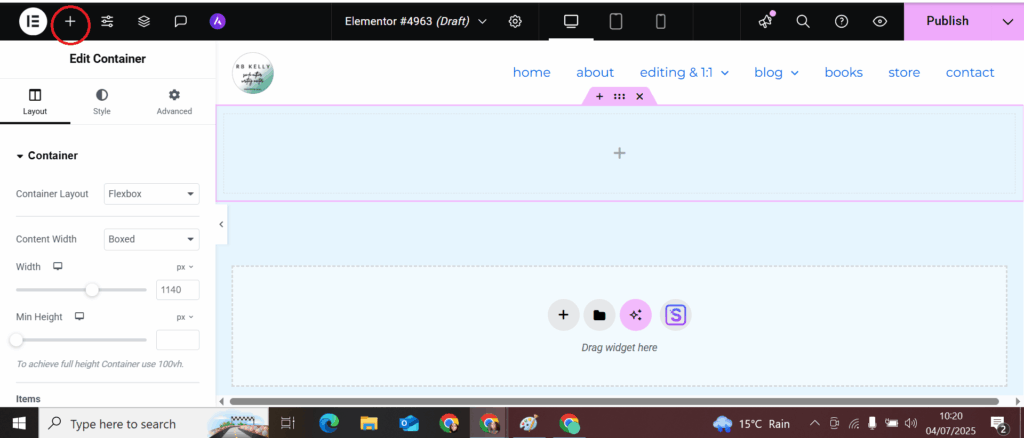Click the What's New megaphone icon
The width and height of the screenshot is (1024, 438).
point(765,22)
